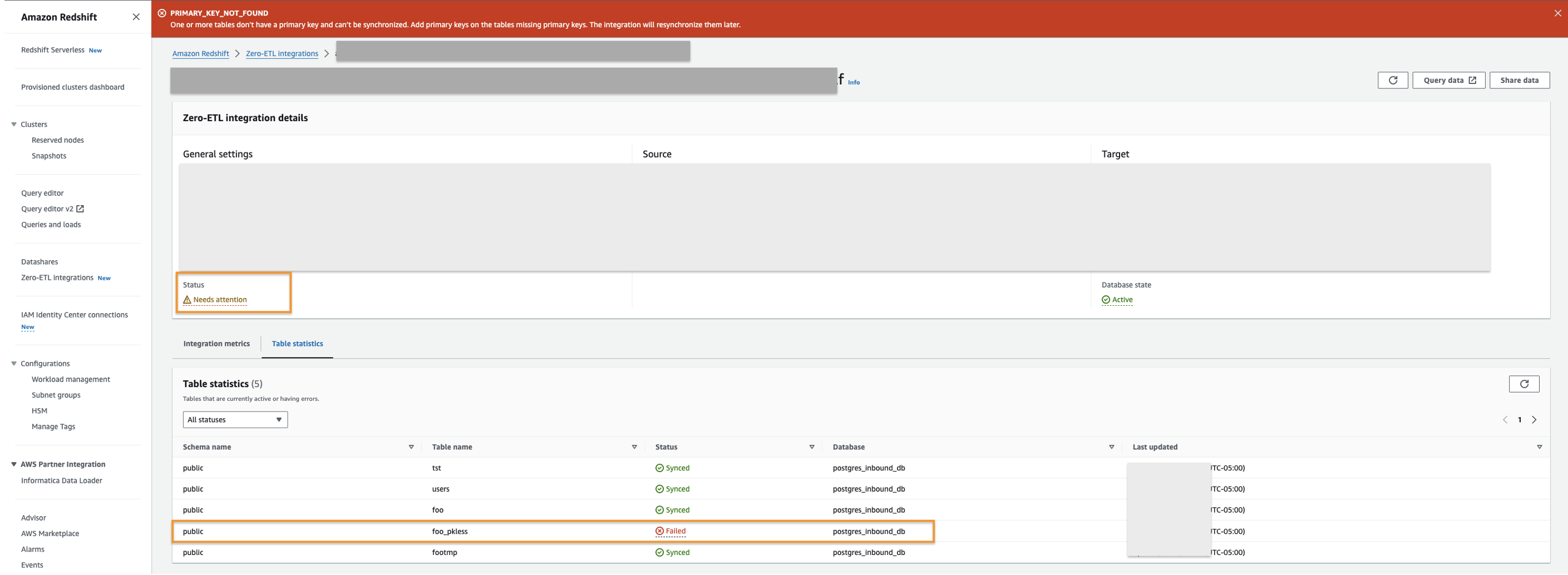Click the users table name cell

click(441, 489)
